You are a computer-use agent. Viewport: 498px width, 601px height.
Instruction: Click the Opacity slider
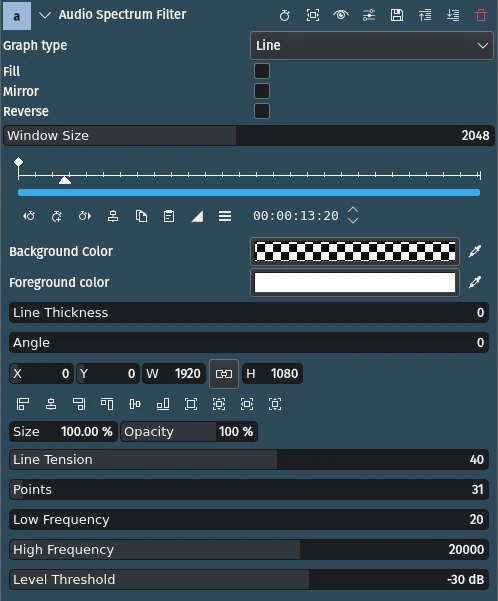click(189, 432)
